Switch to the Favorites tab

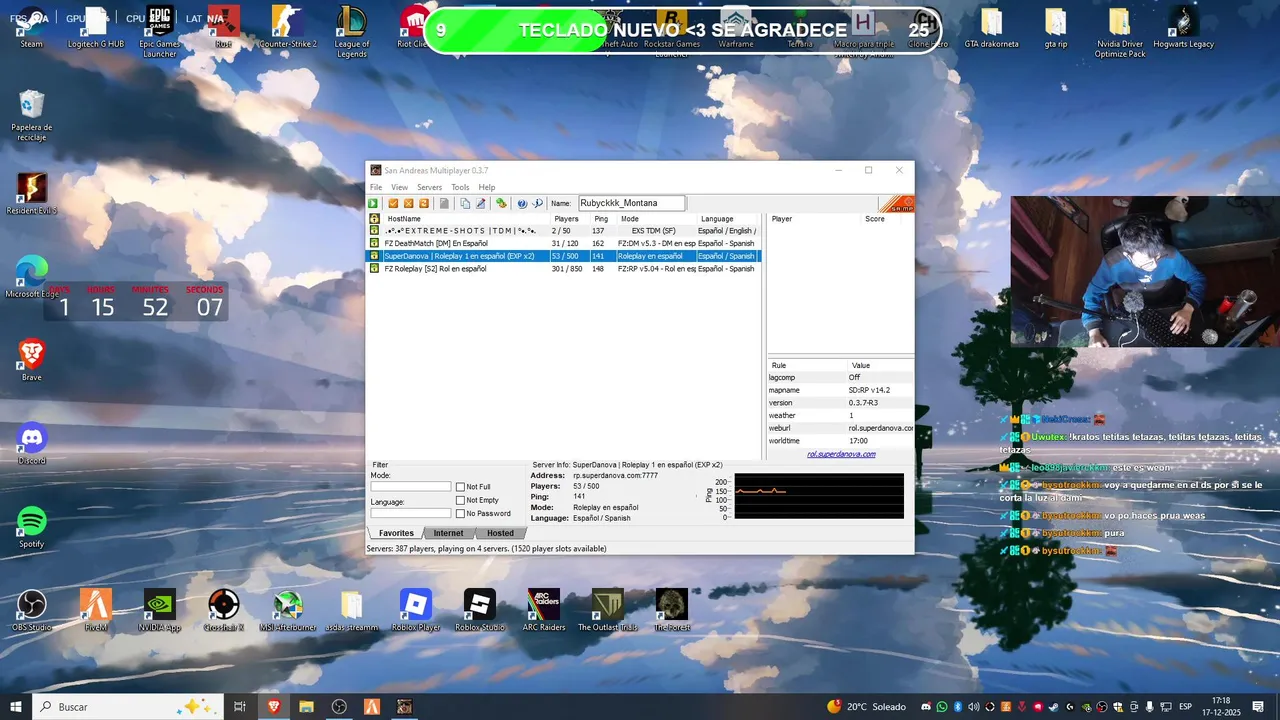pos(396,533)
